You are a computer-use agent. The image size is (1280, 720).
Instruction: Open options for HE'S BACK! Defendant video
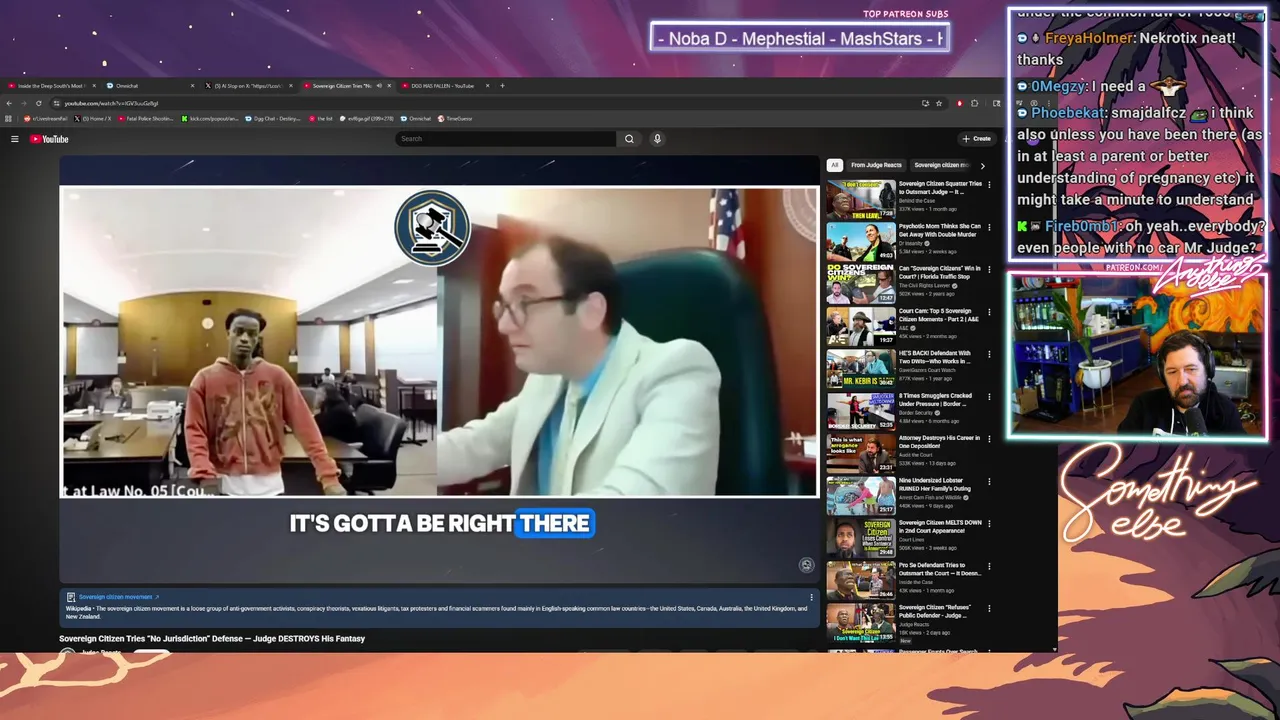click(x=989, y=354)
